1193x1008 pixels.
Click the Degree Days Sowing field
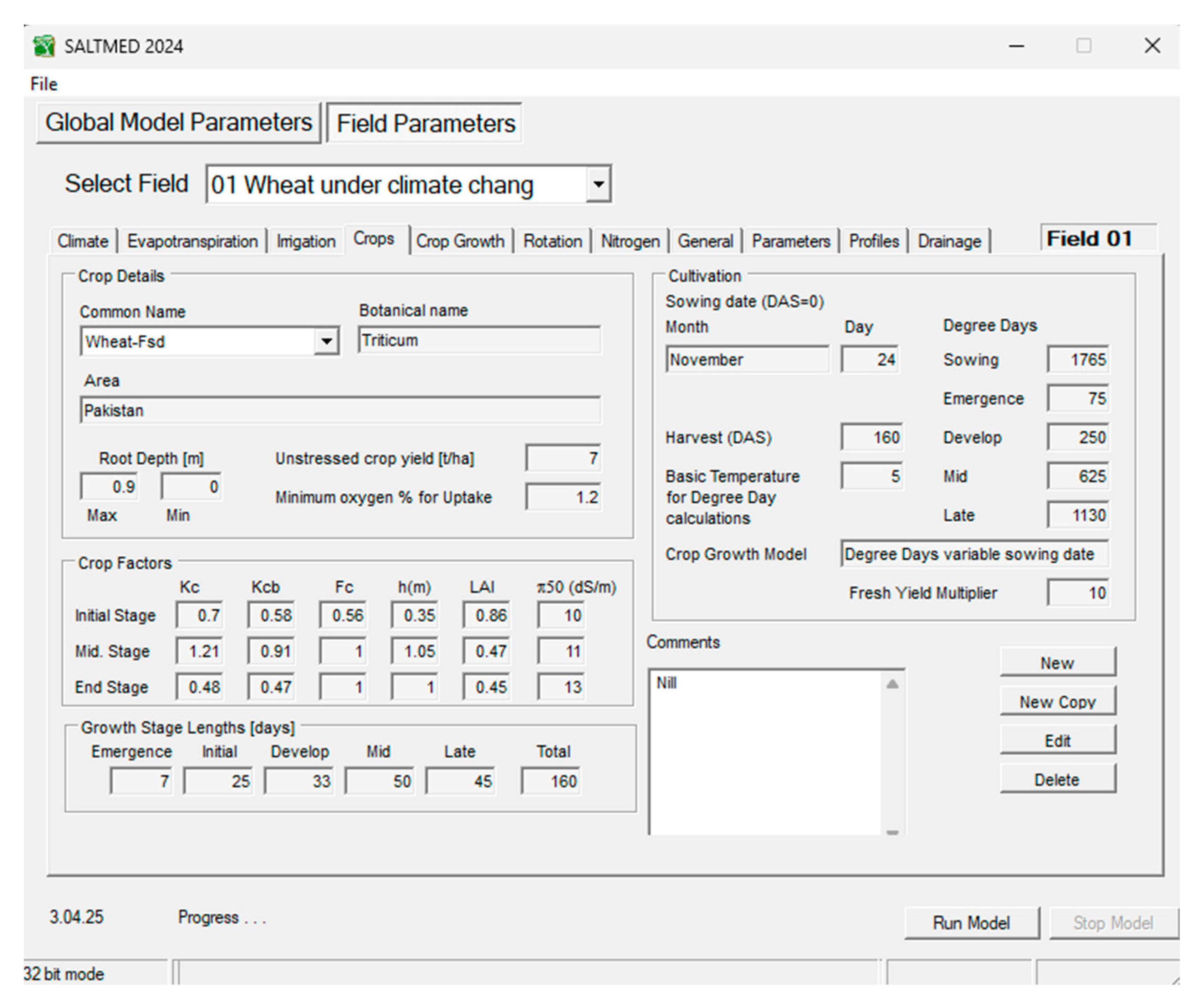[1078, 360]
